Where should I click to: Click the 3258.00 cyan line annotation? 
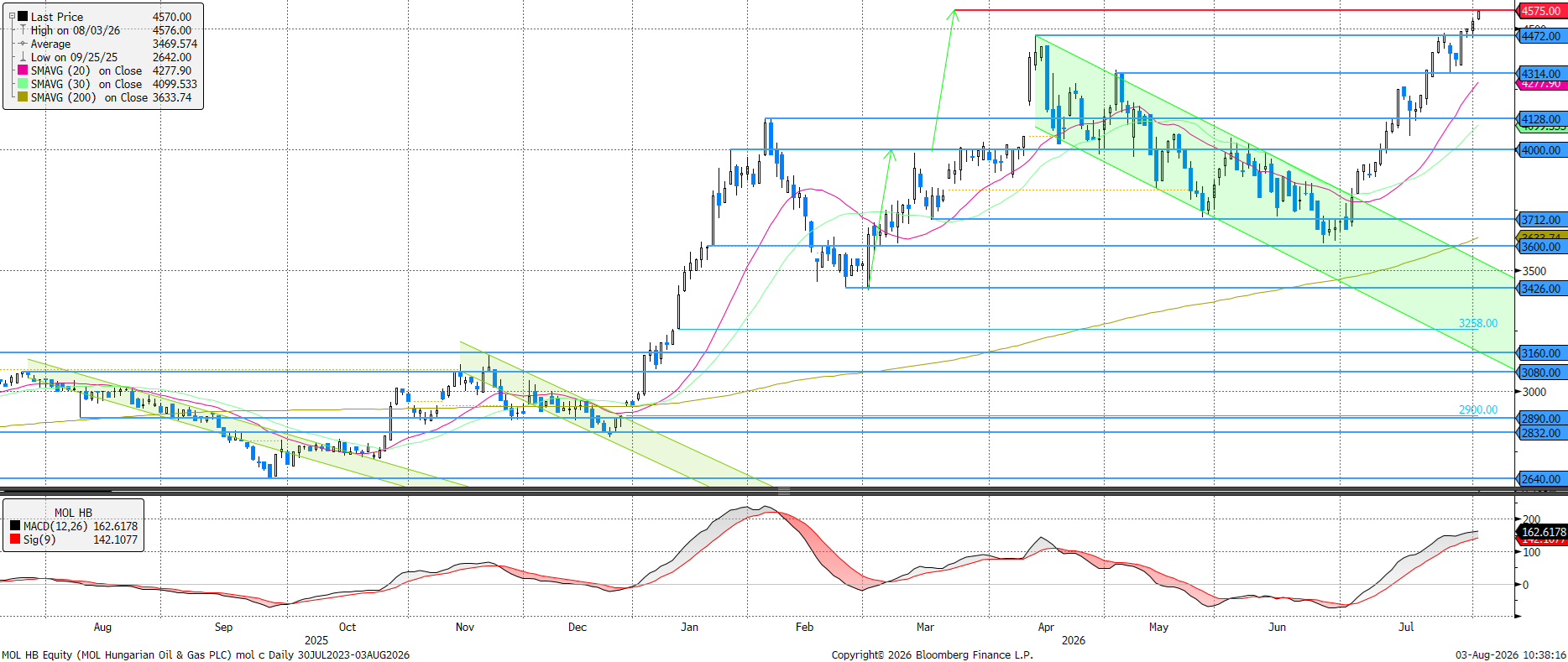(x=1477, y=323)
